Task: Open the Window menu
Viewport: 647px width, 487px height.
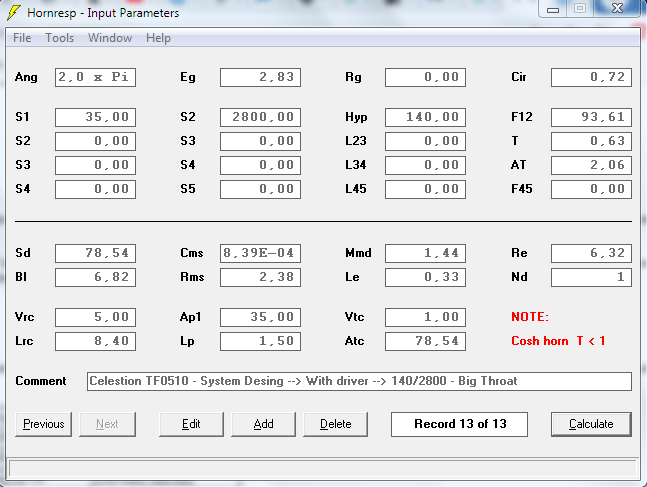Action: tap(110, 38)
